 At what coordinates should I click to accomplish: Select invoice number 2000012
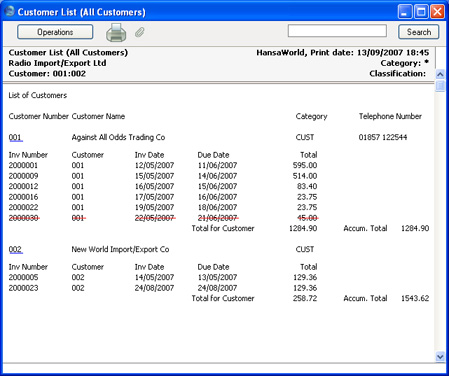pos(23,186)
